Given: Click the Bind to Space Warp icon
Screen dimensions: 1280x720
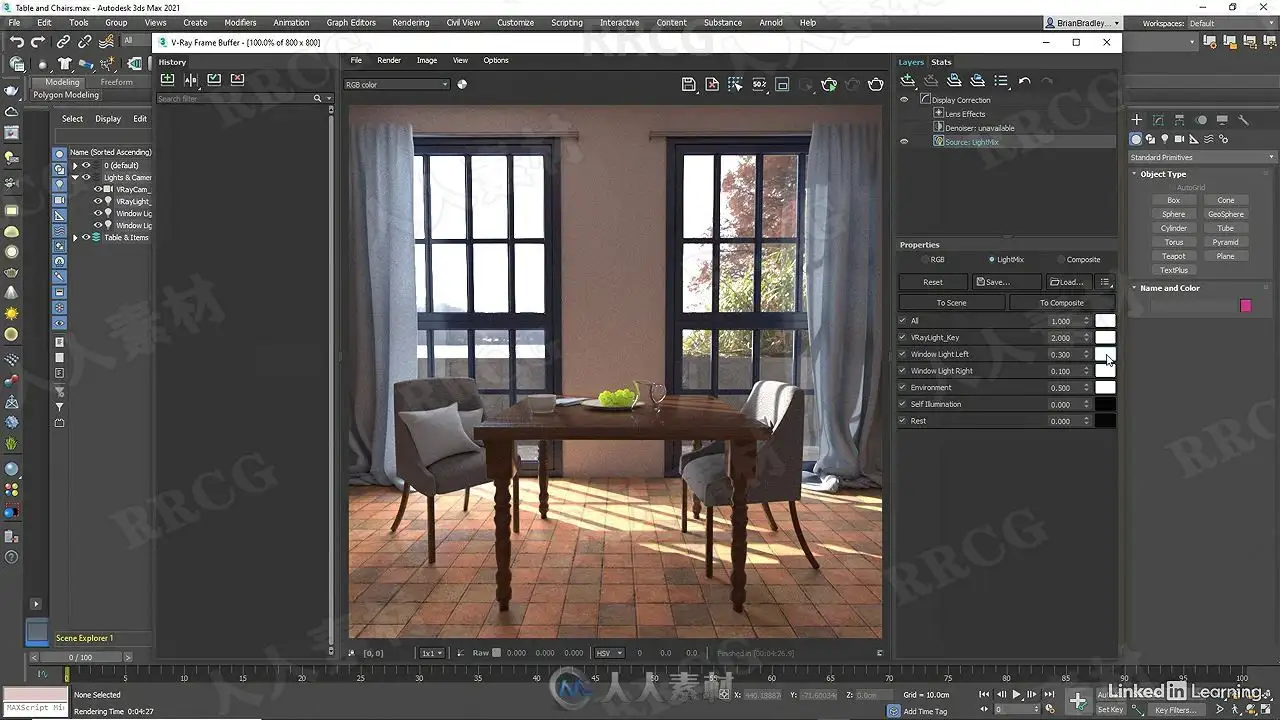Looking at the screenshot, I should 106,41.
